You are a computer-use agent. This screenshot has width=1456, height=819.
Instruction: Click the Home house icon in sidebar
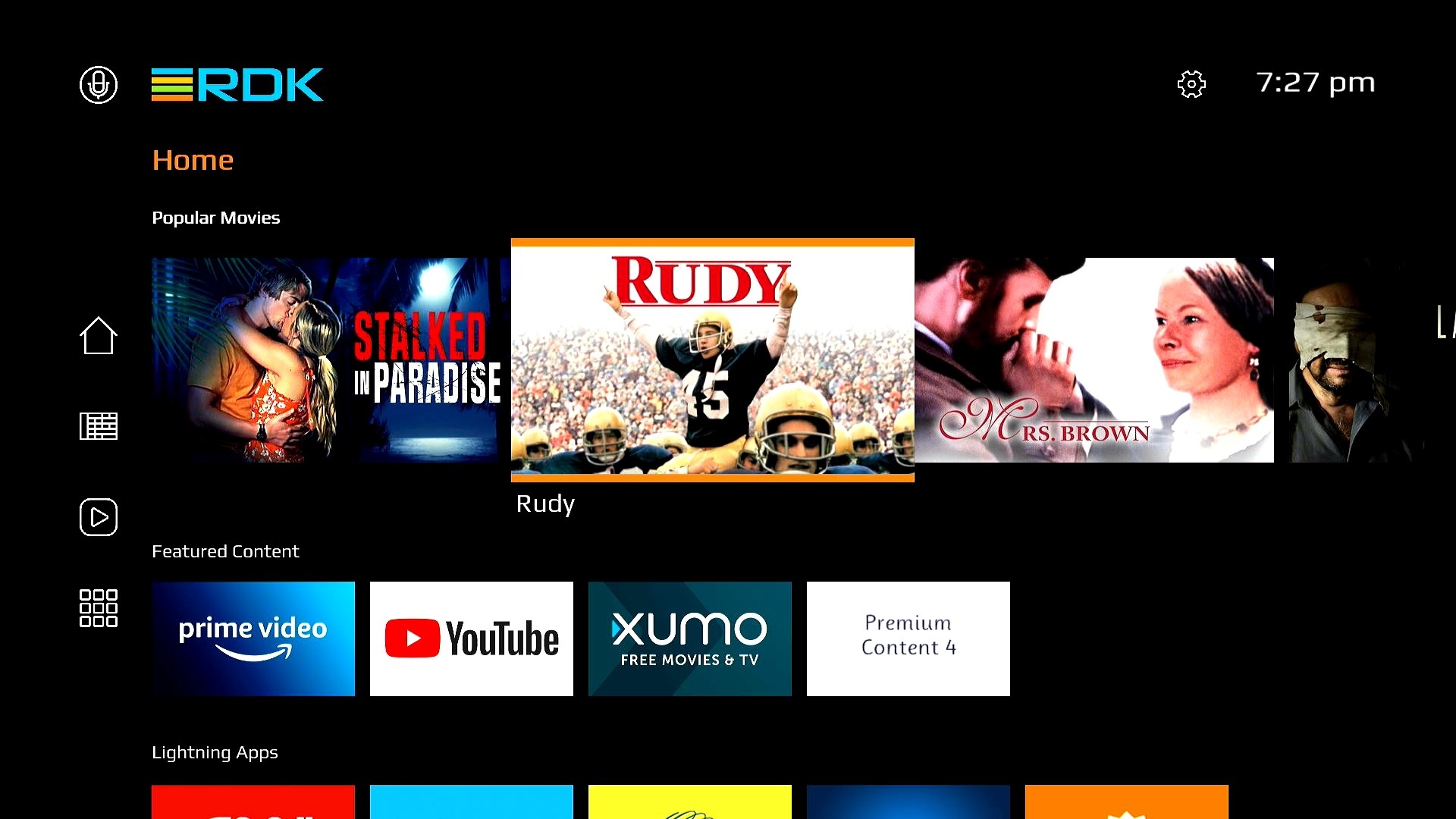tap(99, 335)
